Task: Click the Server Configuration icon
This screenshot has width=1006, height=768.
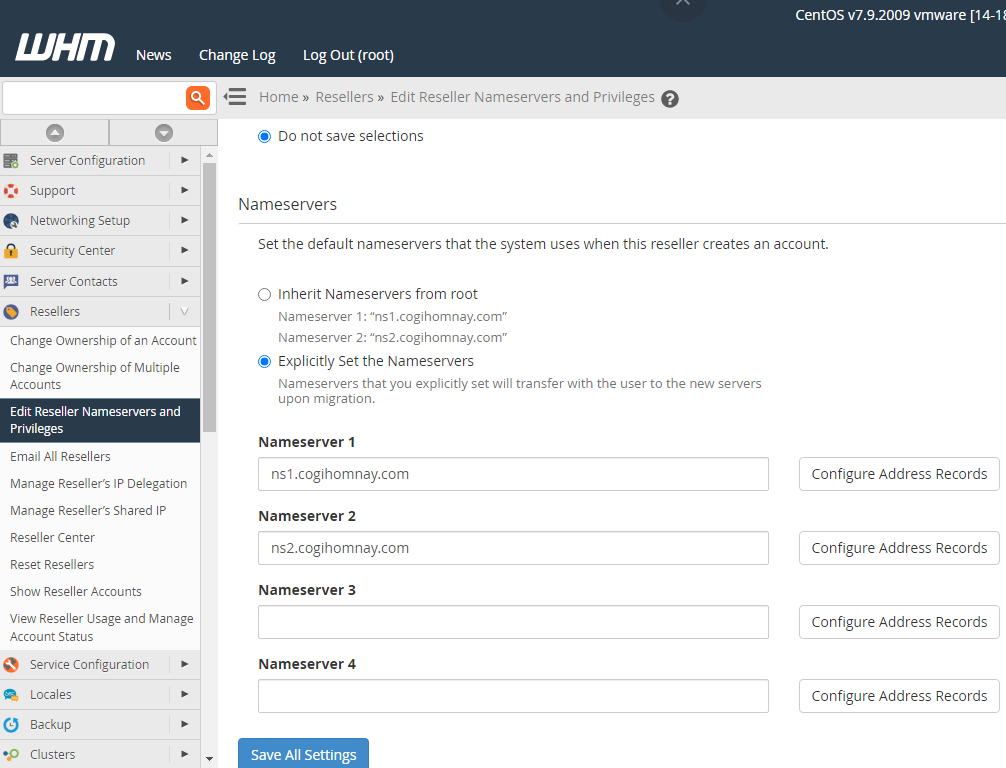Action: point(11,161)
